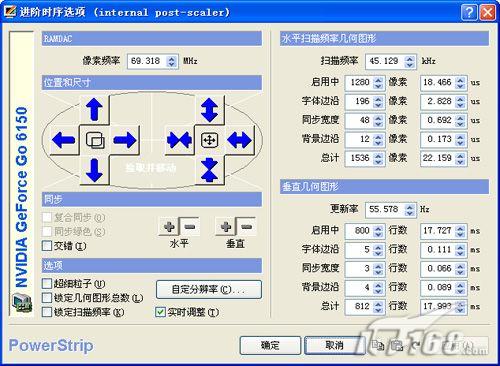Decrease 像素频率 with spinner down arrow

(171, 64)
